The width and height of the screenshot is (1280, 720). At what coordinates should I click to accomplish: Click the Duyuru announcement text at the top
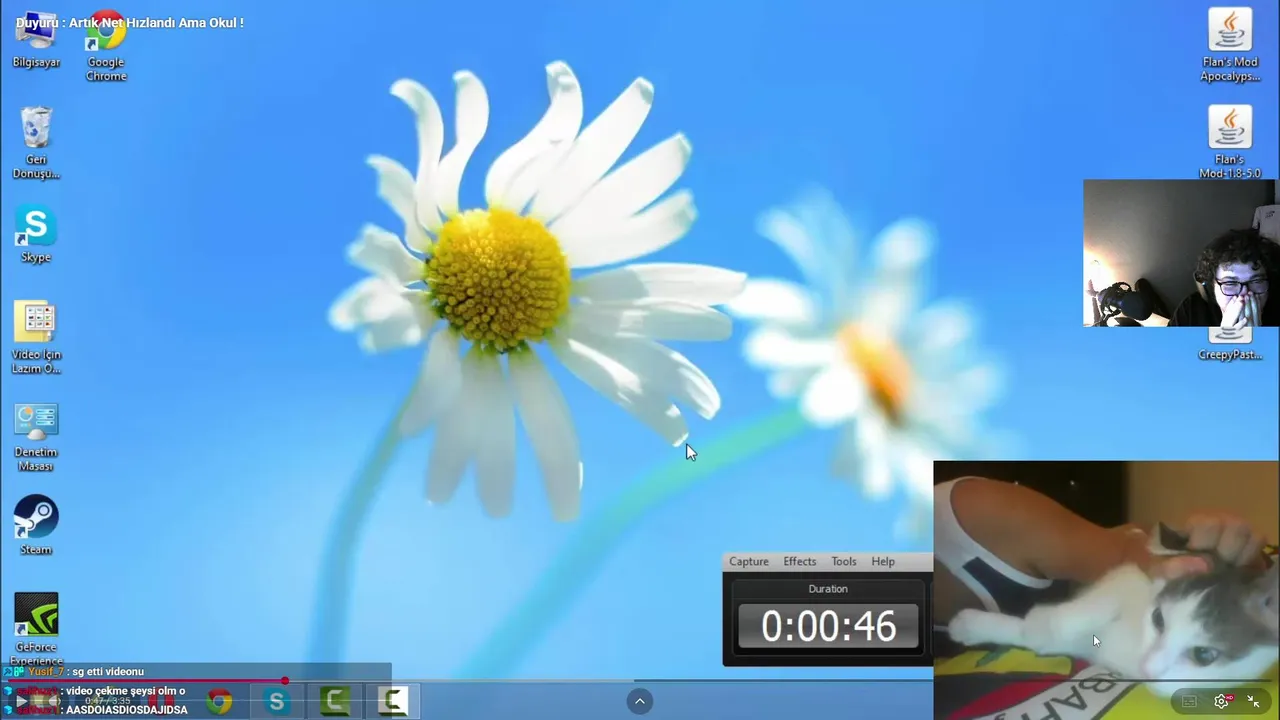coord(130,22)
